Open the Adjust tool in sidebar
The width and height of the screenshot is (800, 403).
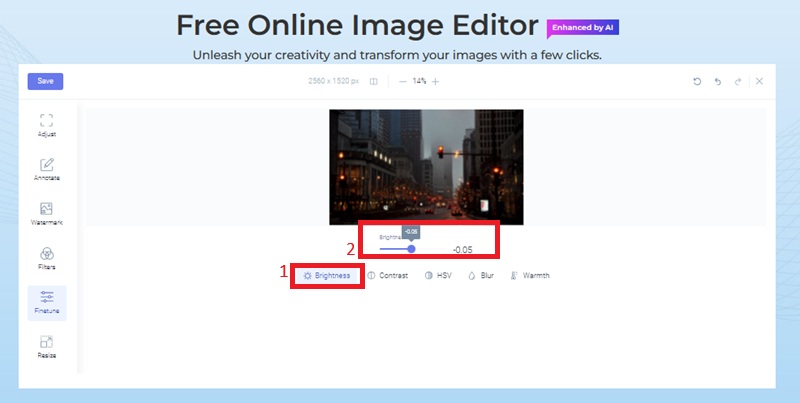coord(47,124)
